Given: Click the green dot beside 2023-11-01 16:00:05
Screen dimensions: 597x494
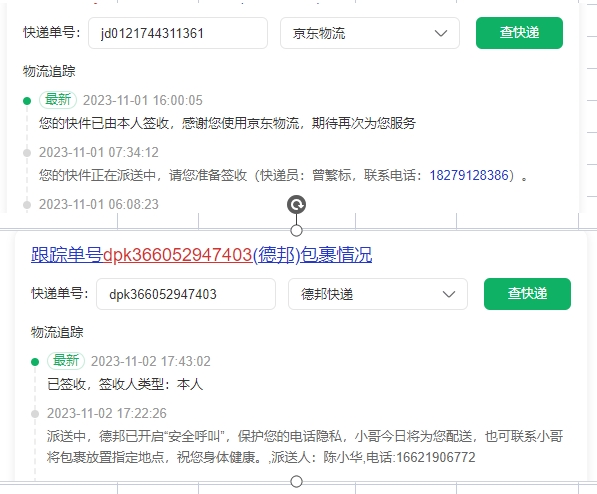Looking at the screenshot, I should pyautogui.click(x=27, y=101).
